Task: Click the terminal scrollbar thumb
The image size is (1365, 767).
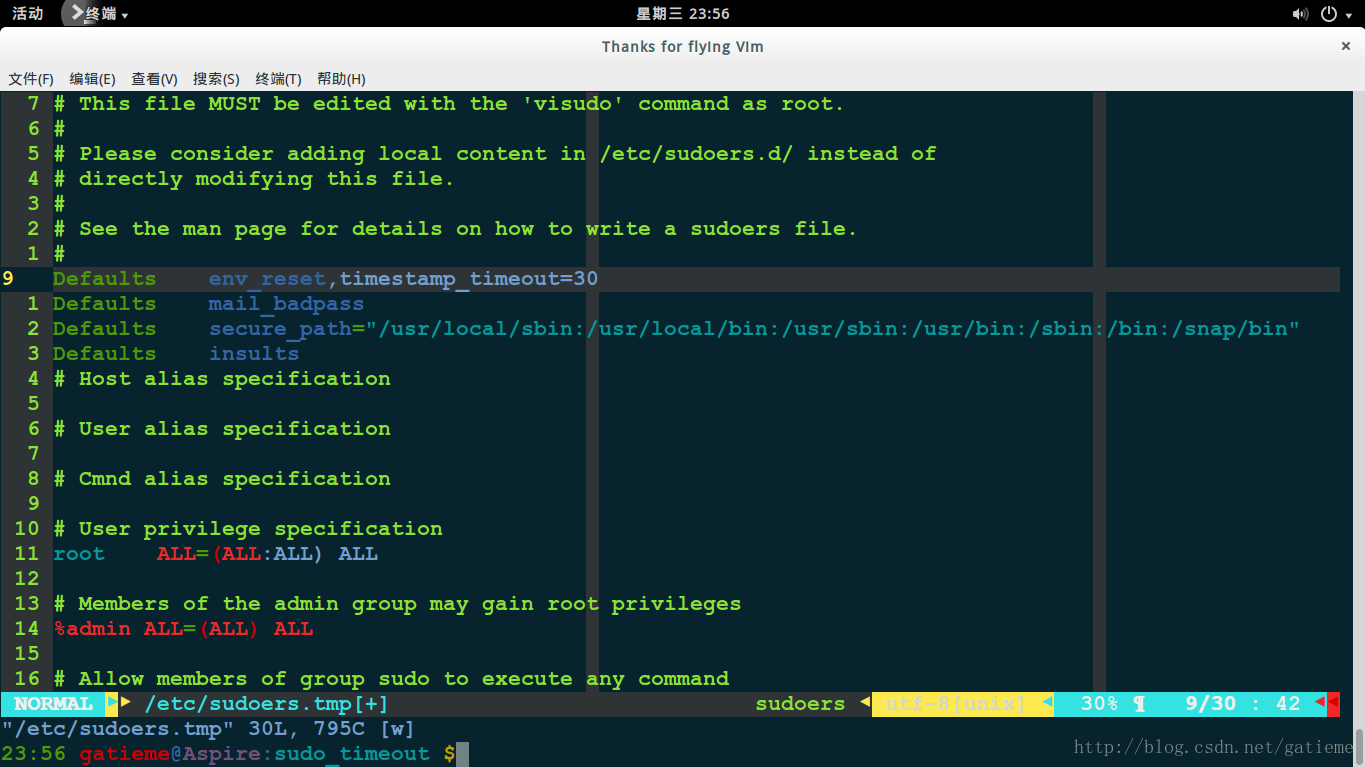Action: click(1358, 746)
